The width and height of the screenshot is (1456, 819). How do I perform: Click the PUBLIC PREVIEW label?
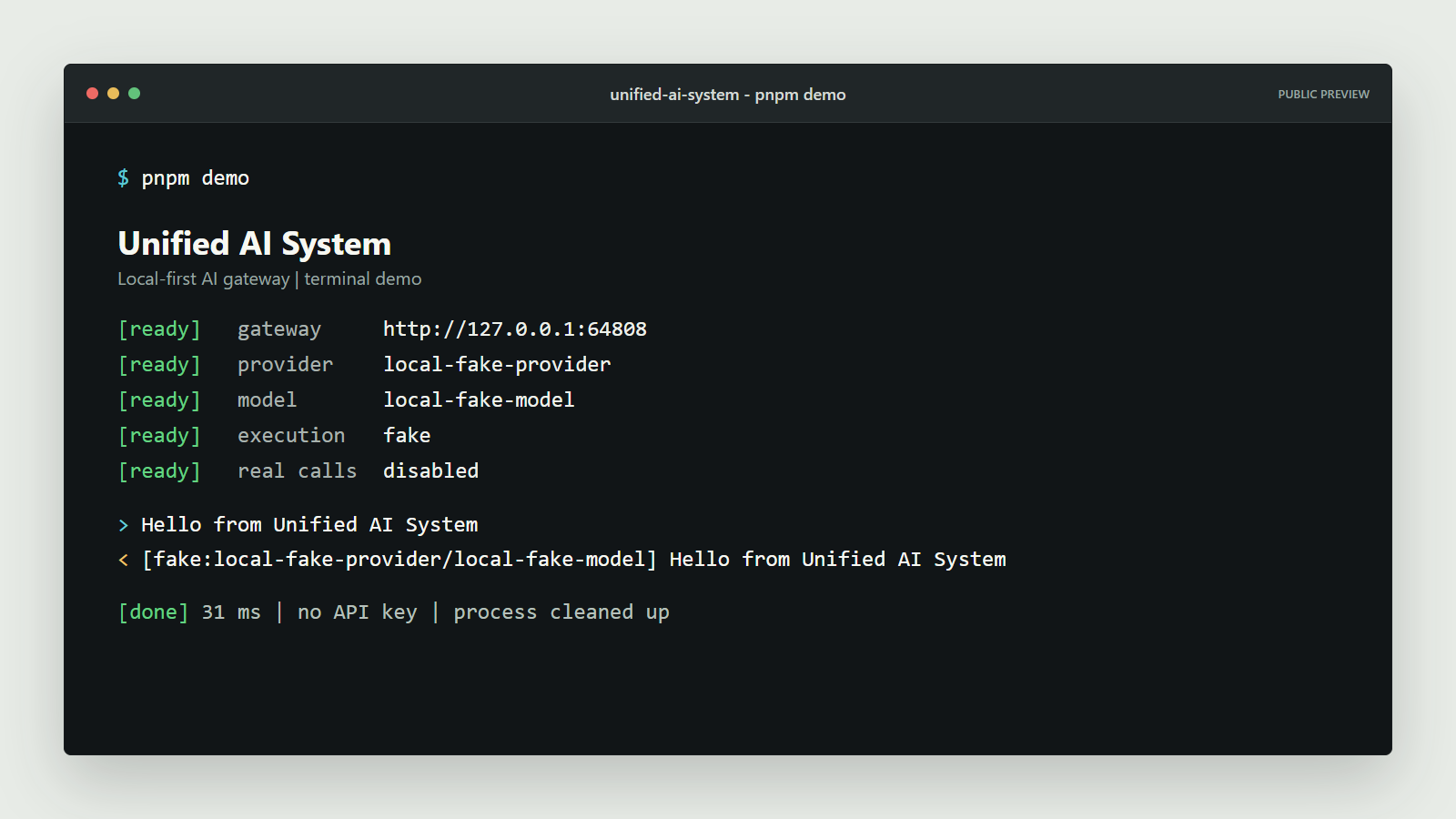1323,95
